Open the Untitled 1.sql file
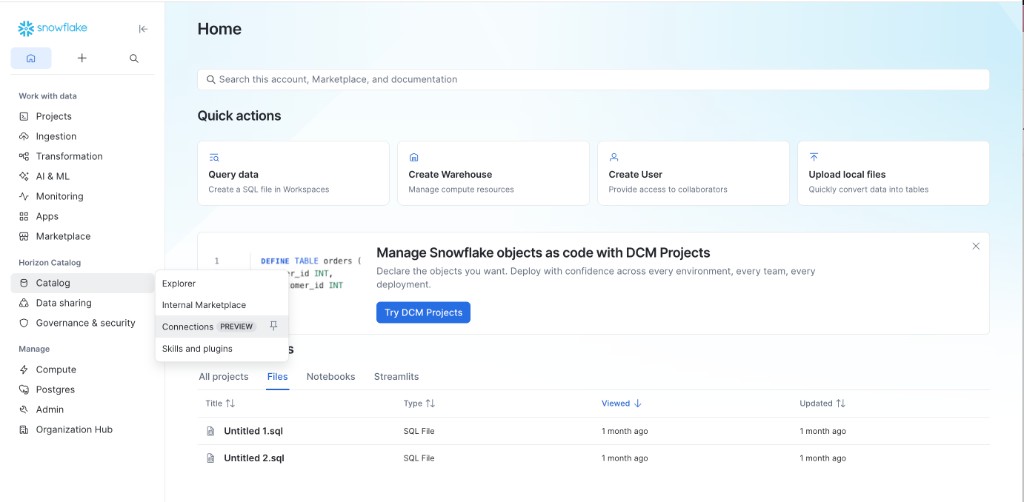This screenshot has height=502, width=1024. 253,431
